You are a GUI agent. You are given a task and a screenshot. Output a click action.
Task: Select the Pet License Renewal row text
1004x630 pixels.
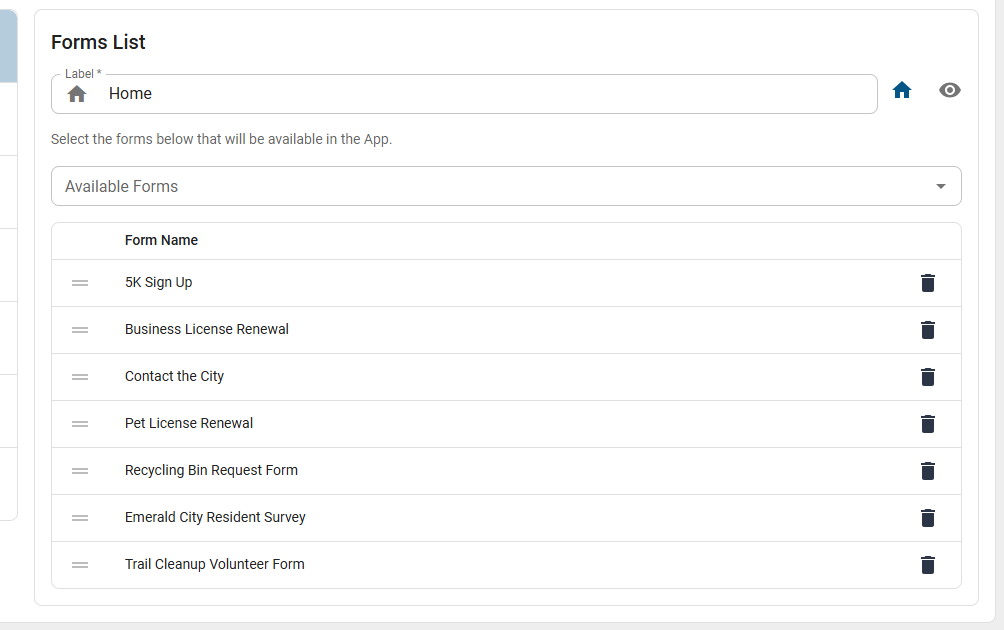pyautogui.click(x=189, y=423)
